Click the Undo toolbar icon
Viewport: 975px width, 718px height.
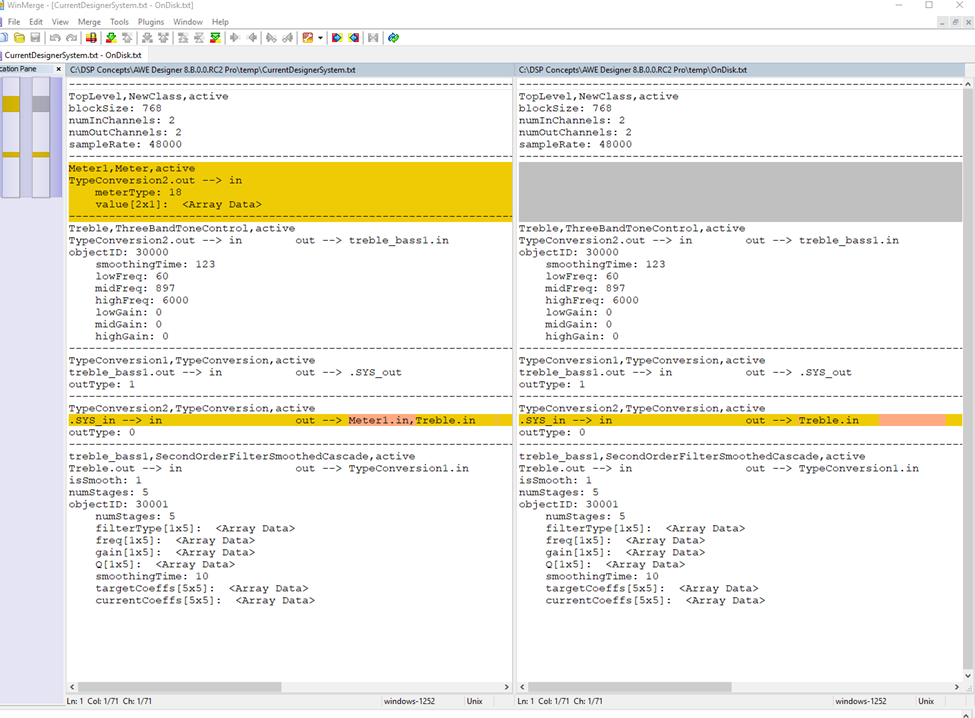[55, 38]
